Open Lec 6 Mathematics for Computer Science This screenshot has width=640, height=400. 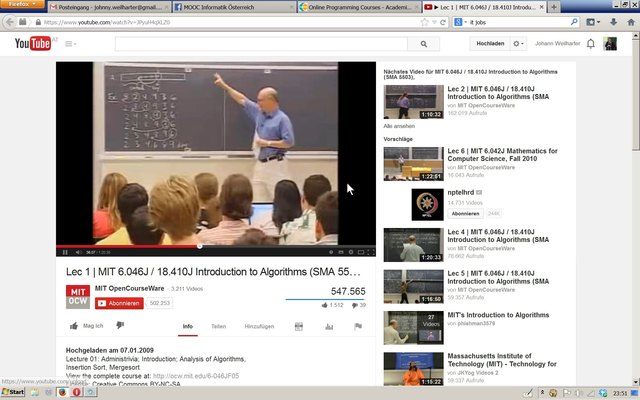point(502,155)
